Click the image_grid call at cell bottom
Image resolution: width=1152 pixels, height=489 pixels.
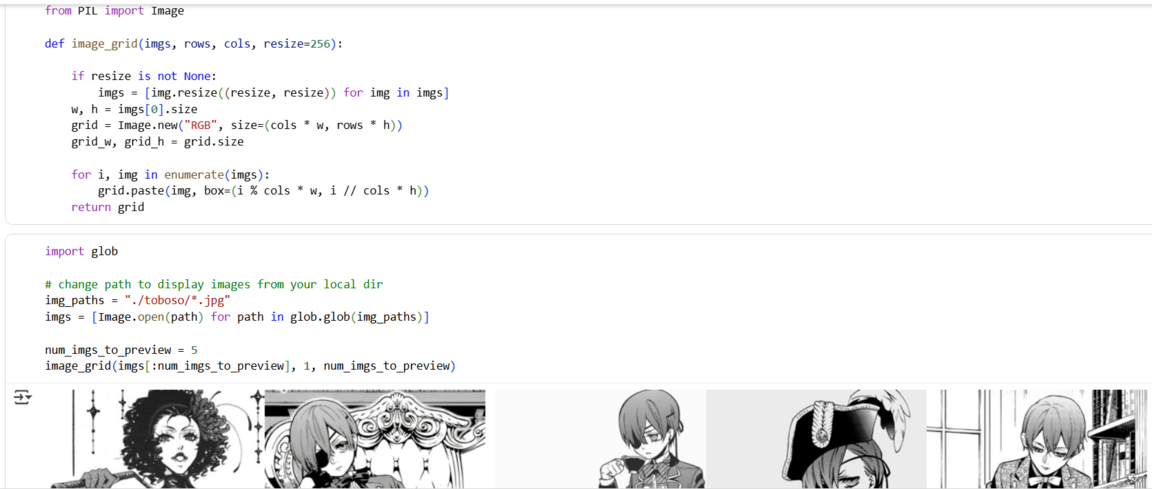(251, 366)
